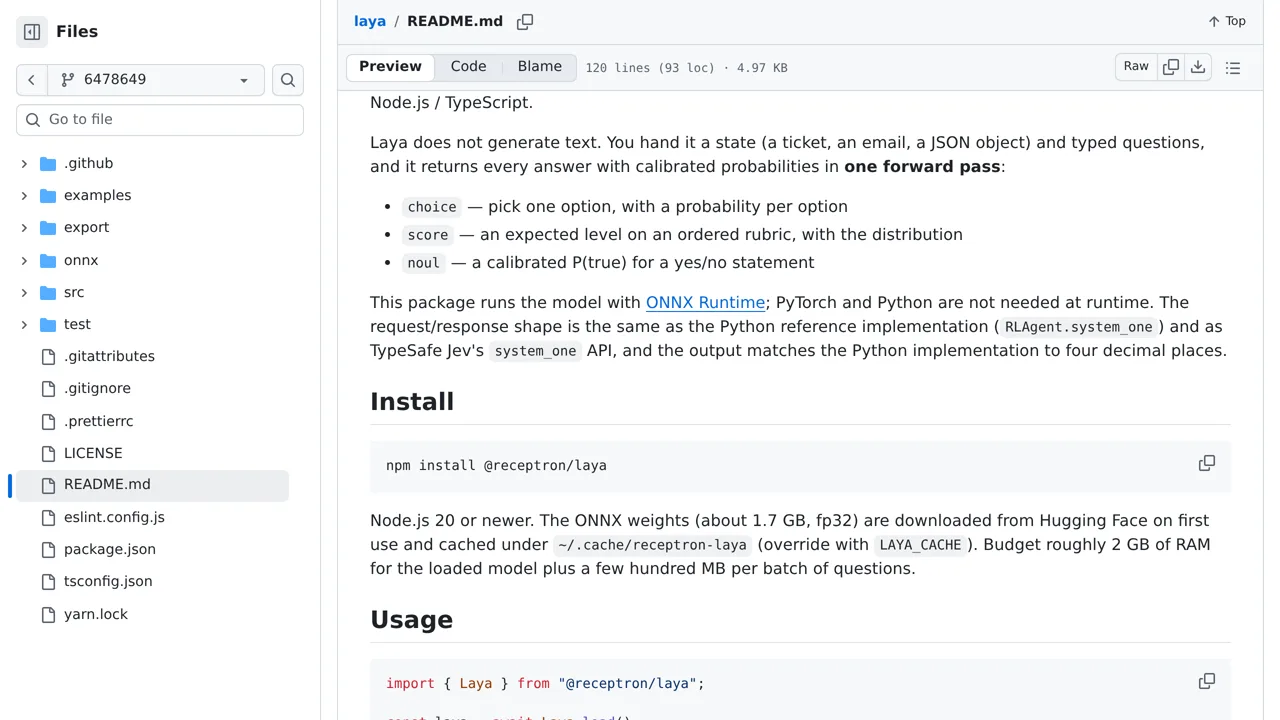Open the yarn.lock file
The height and width of the screenshot is (720, 1280).
click(96, 615)
